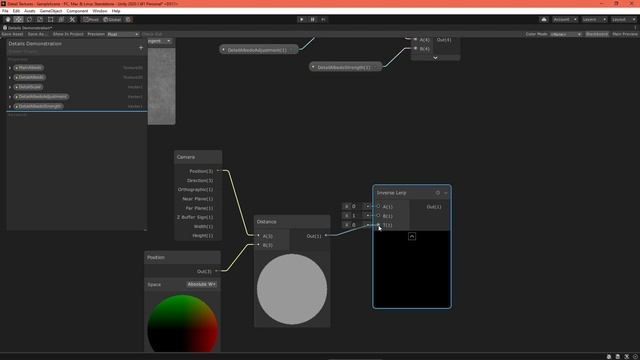The image size is (640, 360).
Task: Toggle the Main Preview panel visibility
Action: pyautogui.click(x=624, y=34)
